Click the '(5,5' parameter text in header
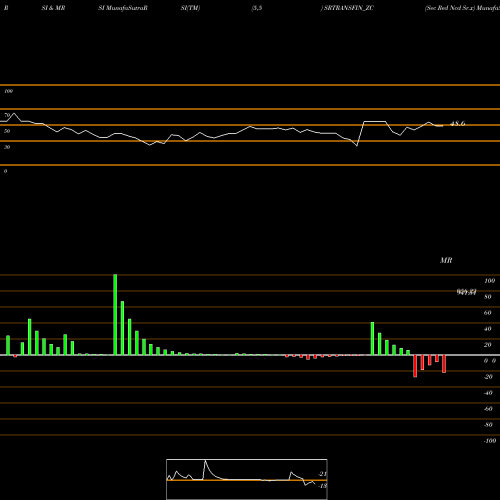Screen dimensions: 500x500 257,8
